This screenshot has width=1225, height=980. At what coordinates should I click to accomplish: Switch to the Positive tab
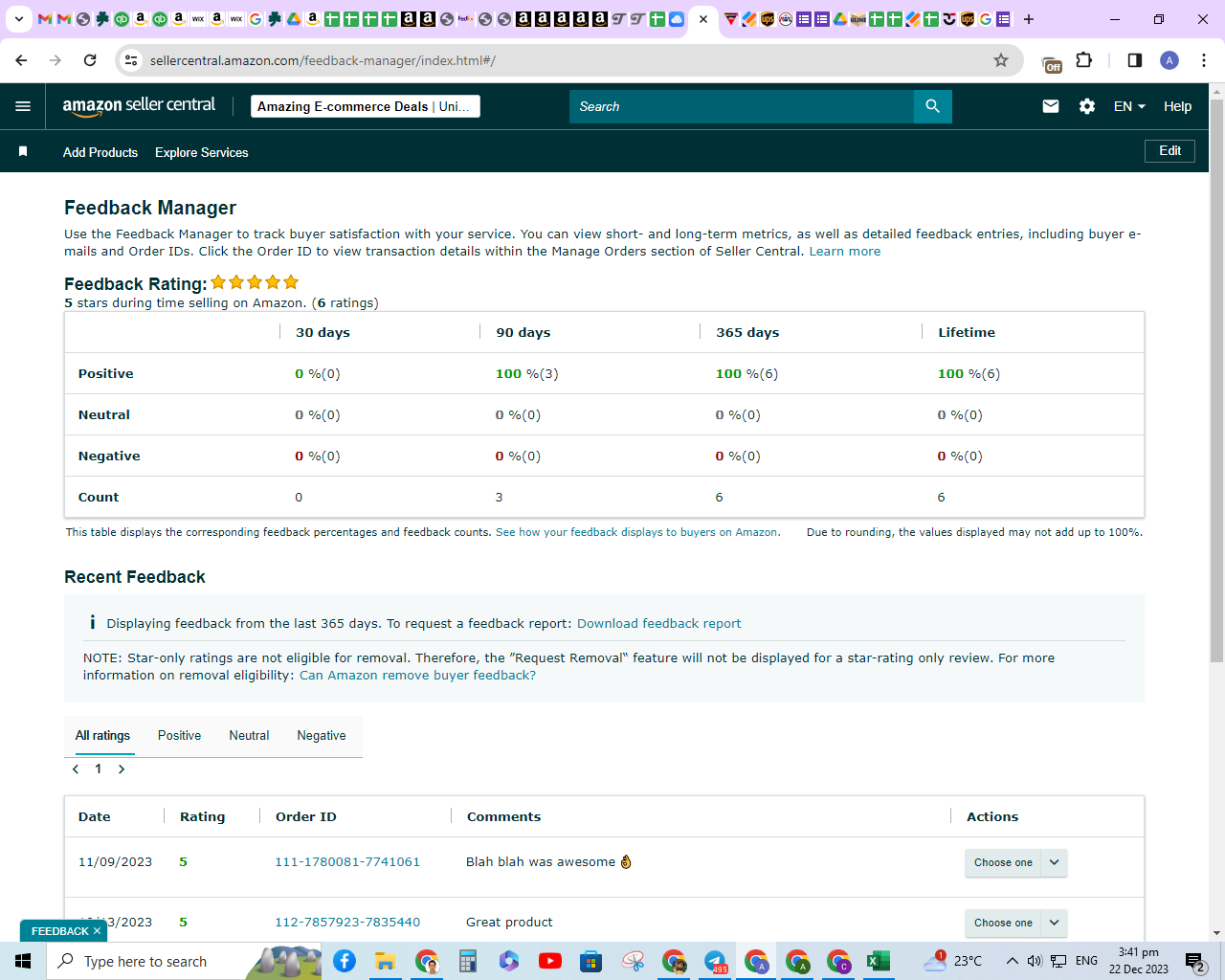pyautogui.click(x=179, y=735)
